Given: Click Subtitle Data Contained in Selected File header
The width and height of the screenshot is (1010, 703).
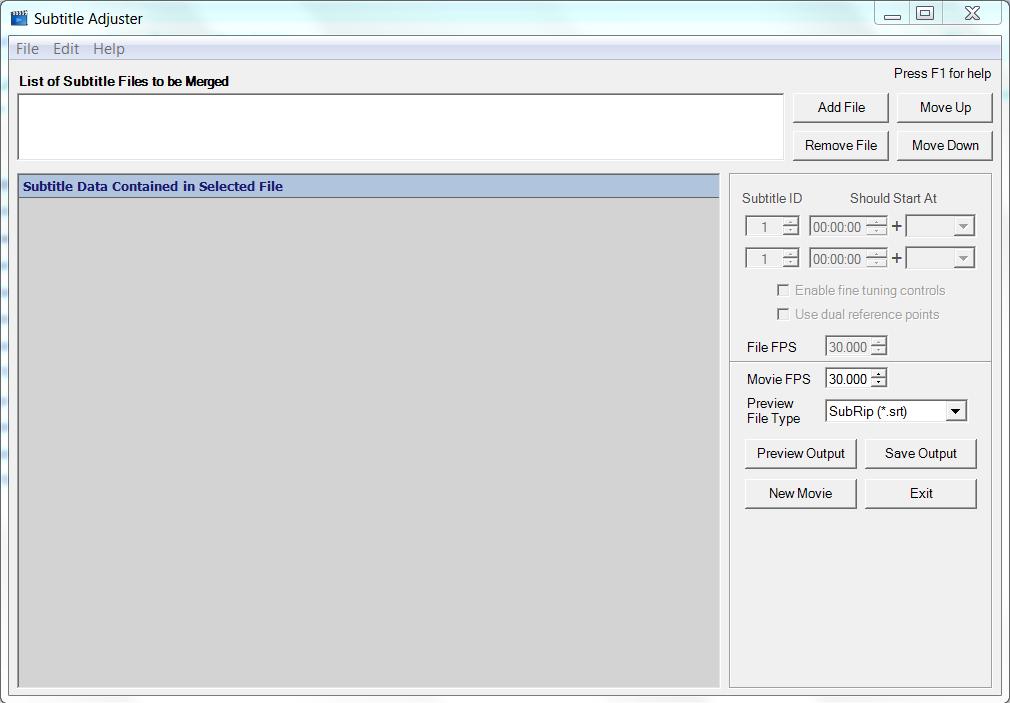Looking at the screenshot, I should (x=368, y=186).
